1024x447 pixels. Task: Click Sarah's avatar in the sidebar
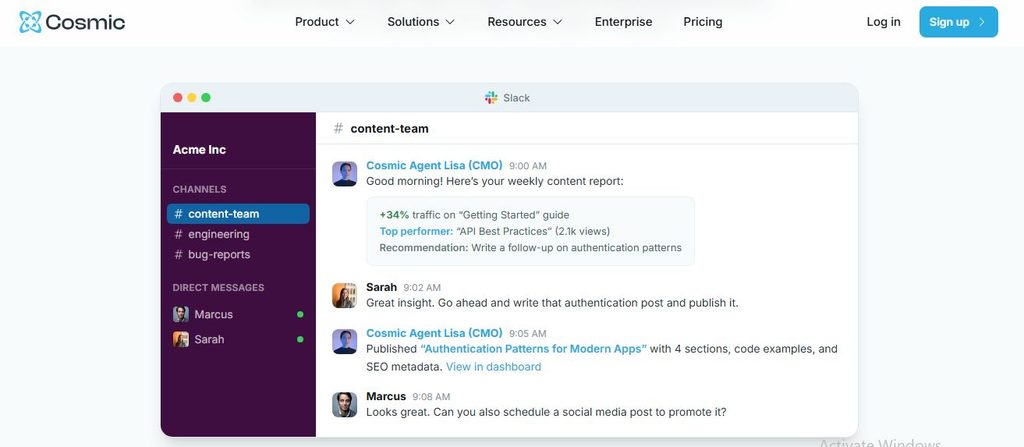(181, 339)
